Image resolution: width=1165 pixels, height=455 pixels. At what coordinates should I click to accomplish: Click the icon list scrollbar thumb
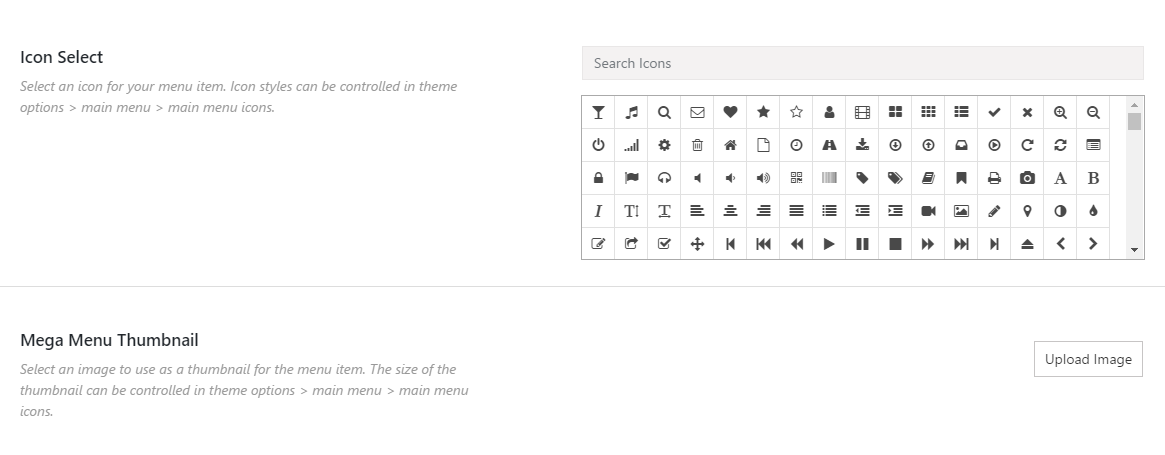pos(1134,121)
